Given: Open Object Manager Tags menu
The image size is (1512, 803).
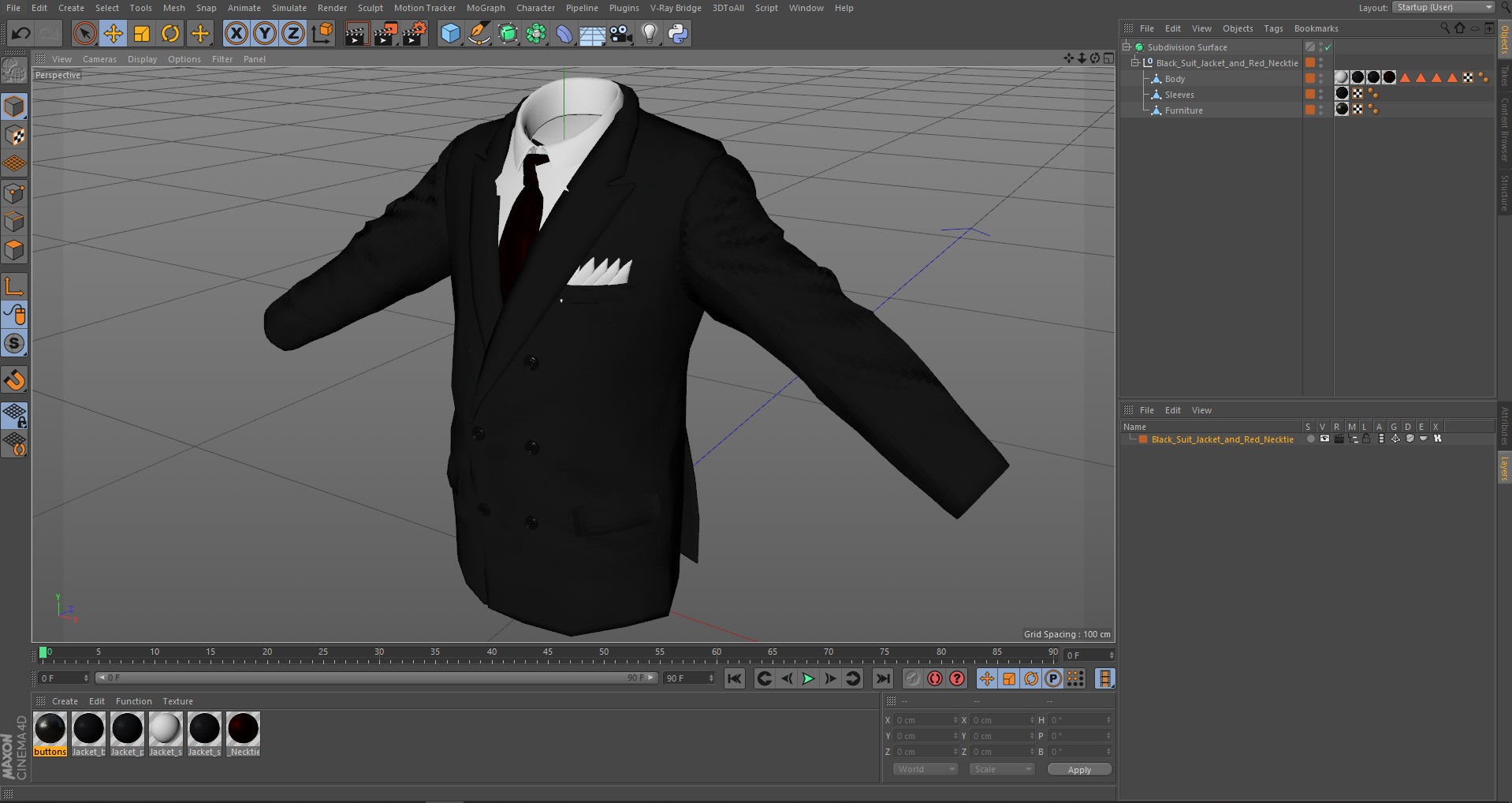Looking at the screenshot, I should tap(1273, 28).
